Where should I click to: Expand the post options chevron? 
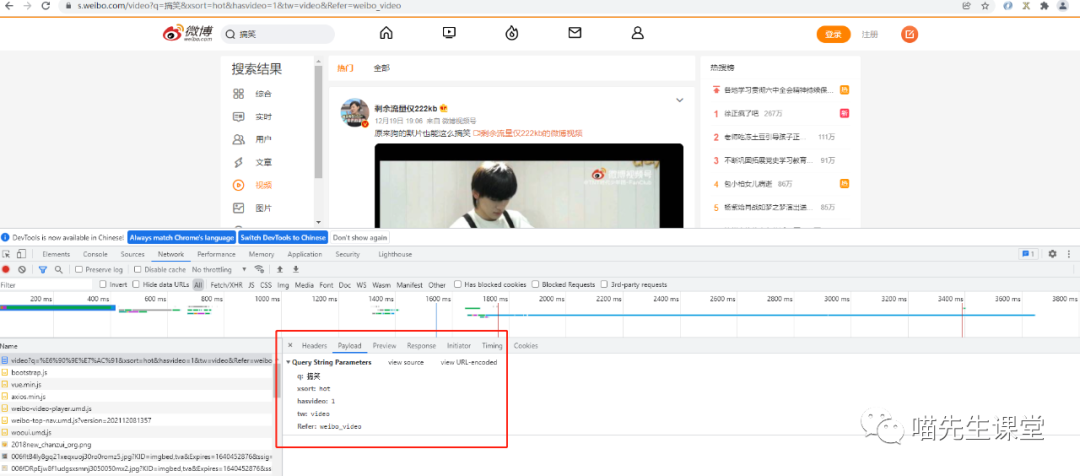[679, 101]
